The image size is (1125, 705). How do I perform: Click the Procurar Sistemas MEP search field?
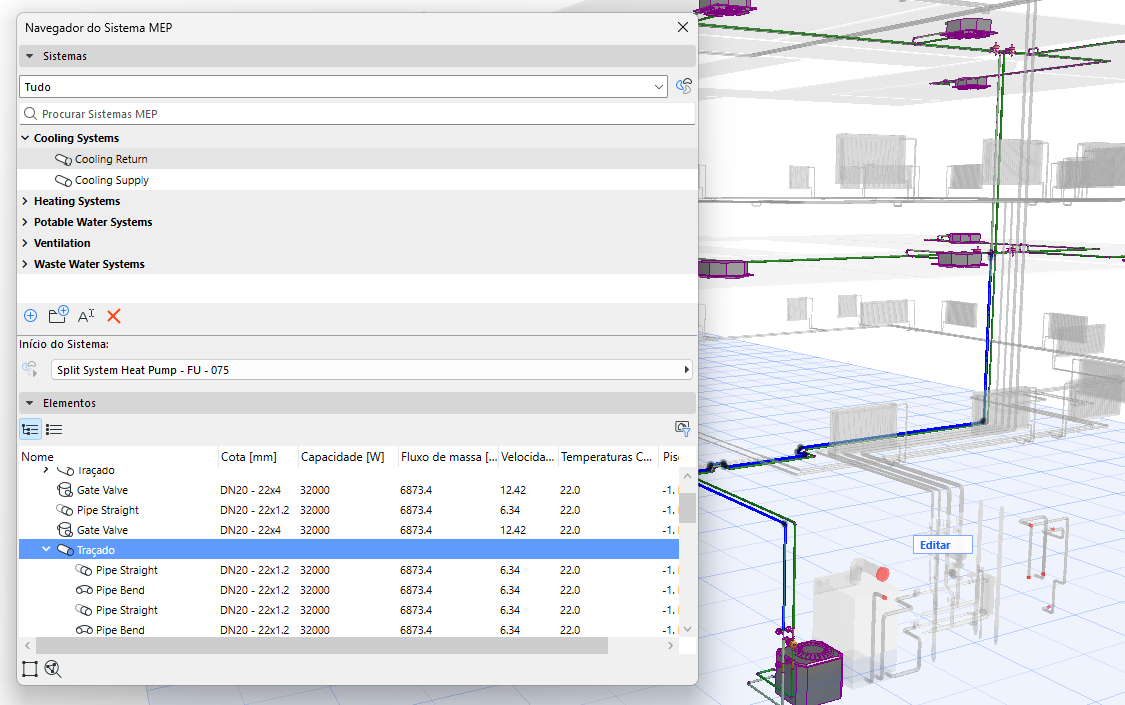[357, 113]
